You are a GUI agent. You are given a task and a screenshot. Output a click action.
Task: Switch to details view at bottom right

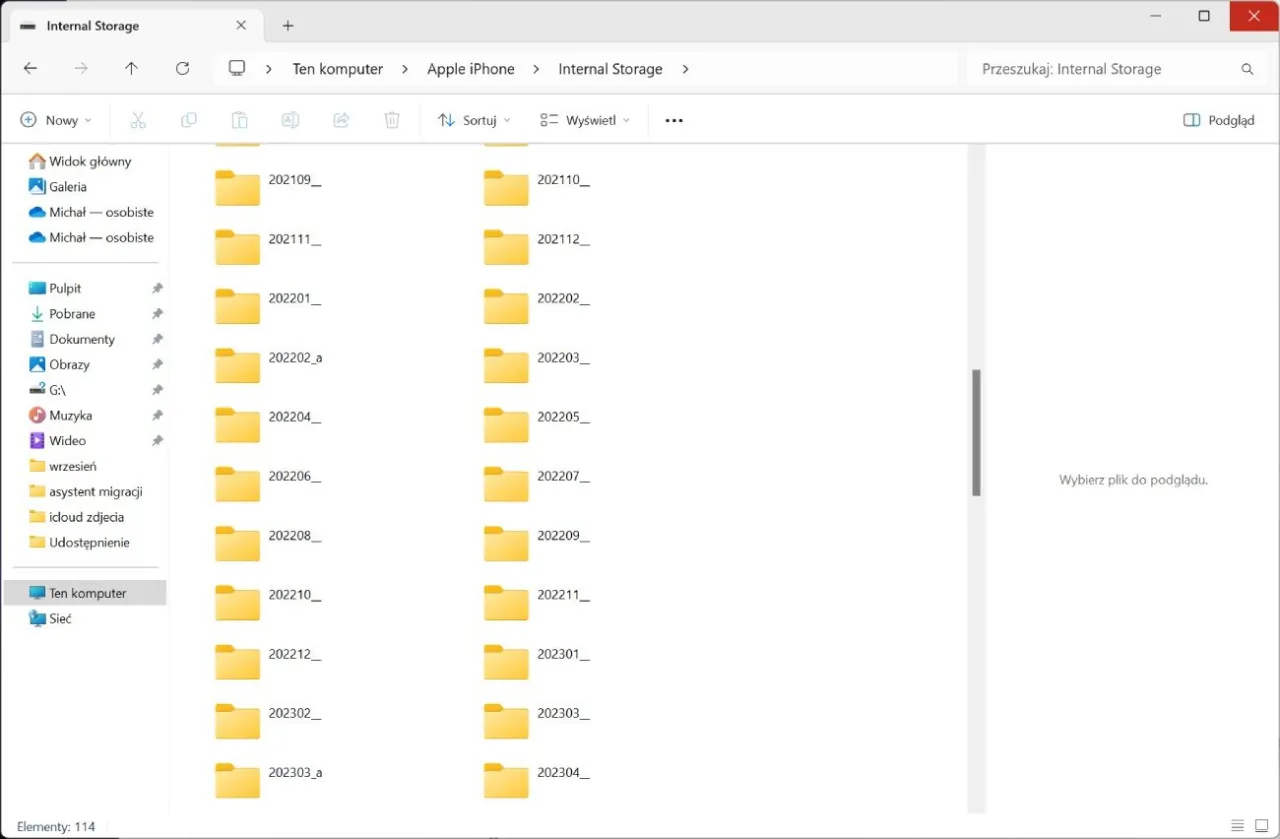pyautogui.click(x=1238, y=827)
